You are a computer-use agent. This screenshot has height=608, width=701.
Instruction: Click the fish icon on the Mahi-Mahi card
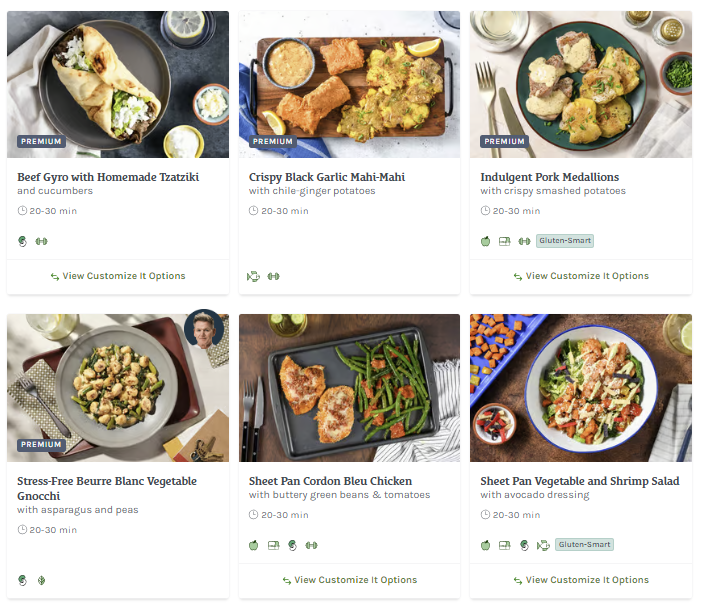tap(254, 276)
